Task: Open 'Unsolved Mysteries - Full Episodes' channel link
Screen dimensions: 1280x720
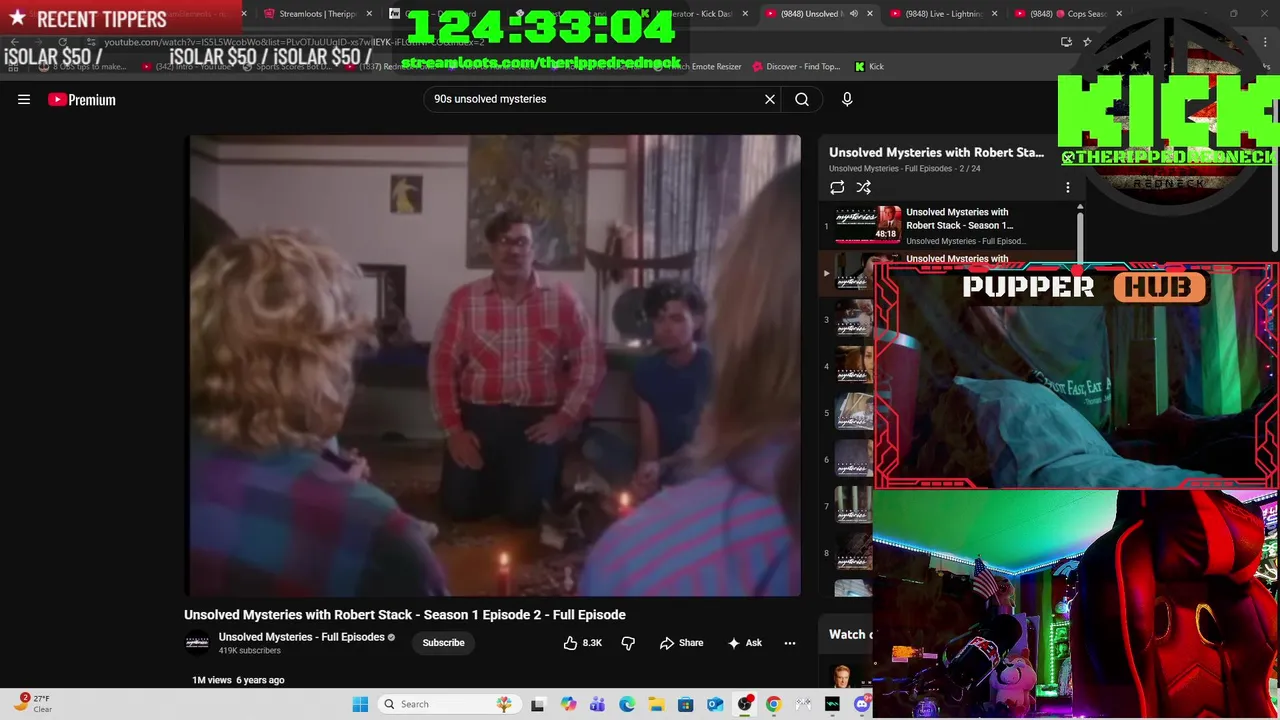Action: tap(301, 637)
